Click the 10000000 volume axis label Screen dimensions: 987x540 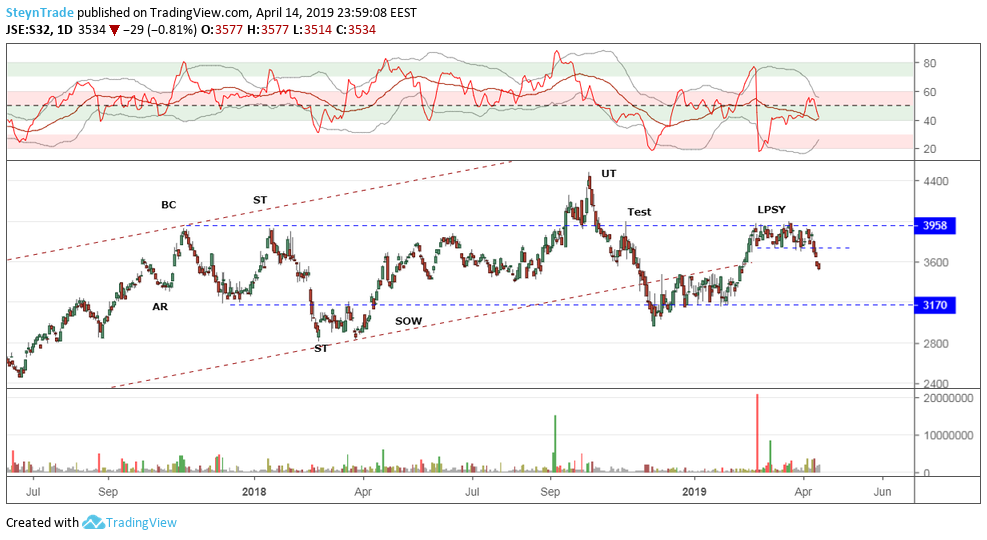948,436
